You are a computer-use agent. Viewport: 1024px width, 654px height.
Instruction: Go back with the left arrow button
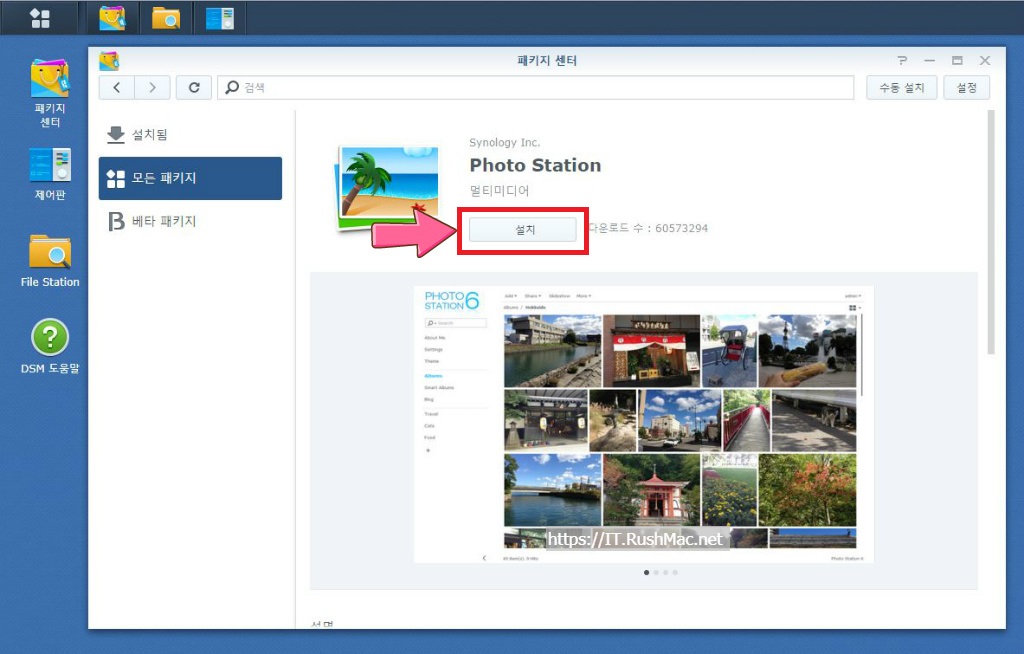click(x=117, y=88)
